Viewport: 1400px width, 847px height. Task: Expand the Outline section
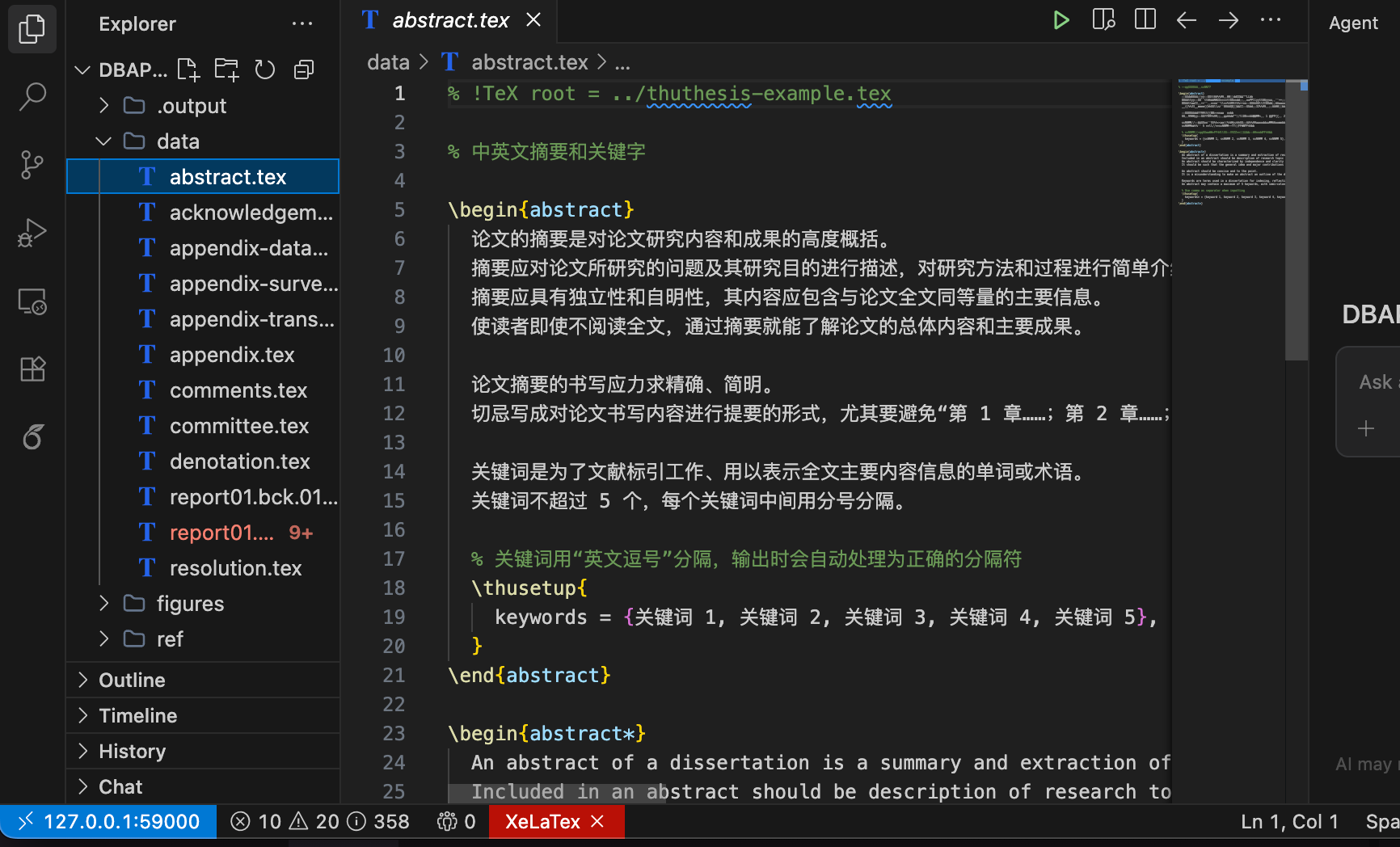132,681
